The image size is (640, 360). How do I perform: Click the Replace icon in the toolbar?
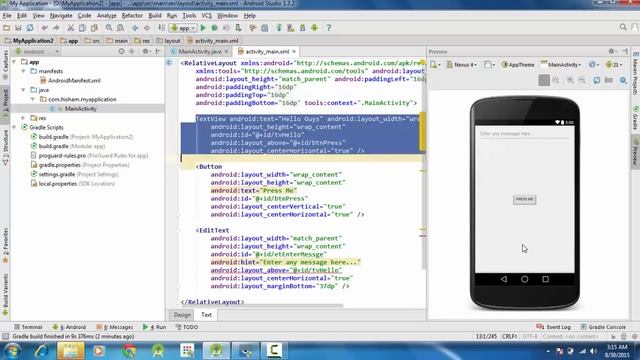pos(120,28)
